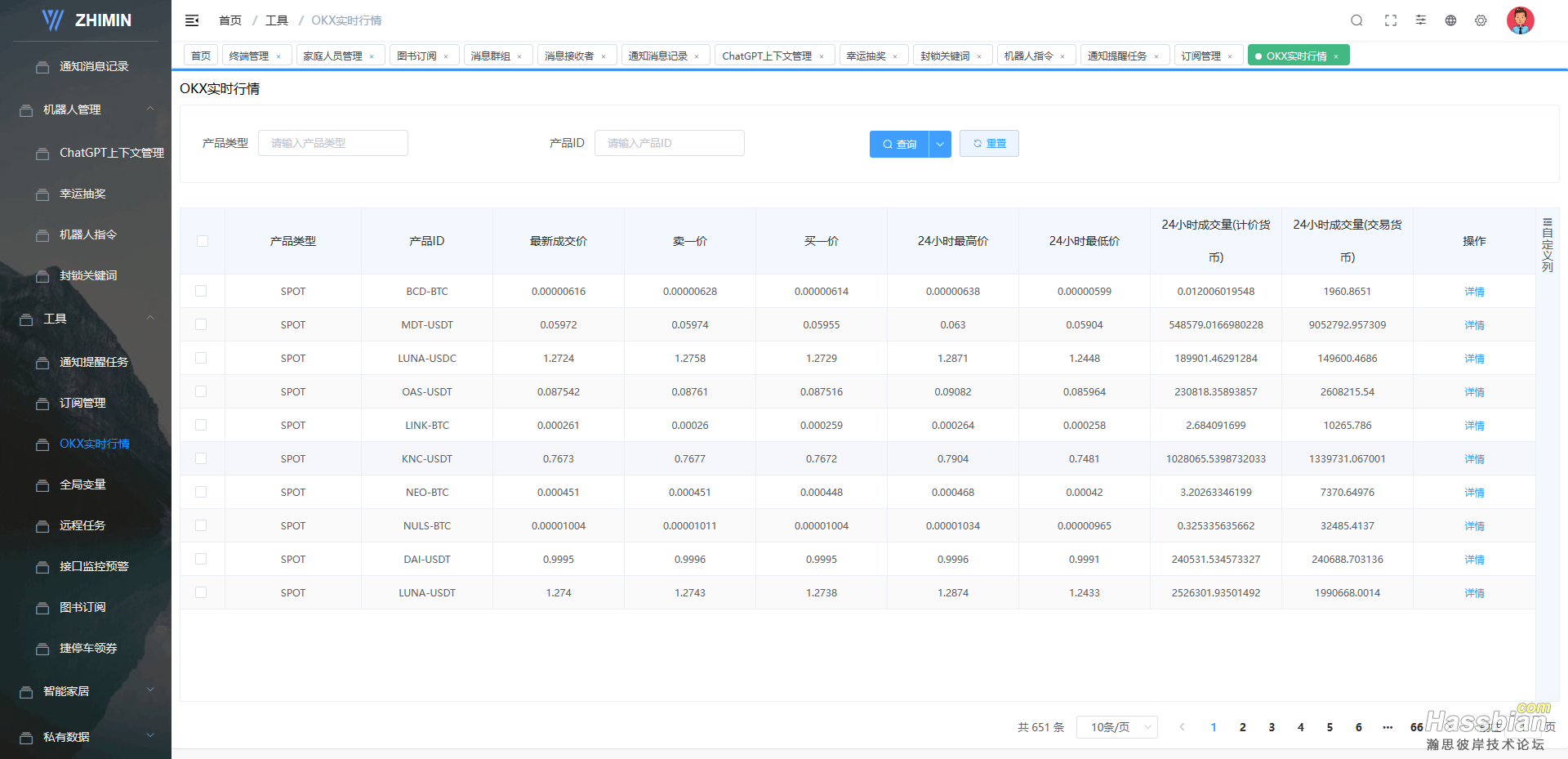Close the 消息群组 tab
The width and height of the screenshot is (1568, 759).
[519, 56]
